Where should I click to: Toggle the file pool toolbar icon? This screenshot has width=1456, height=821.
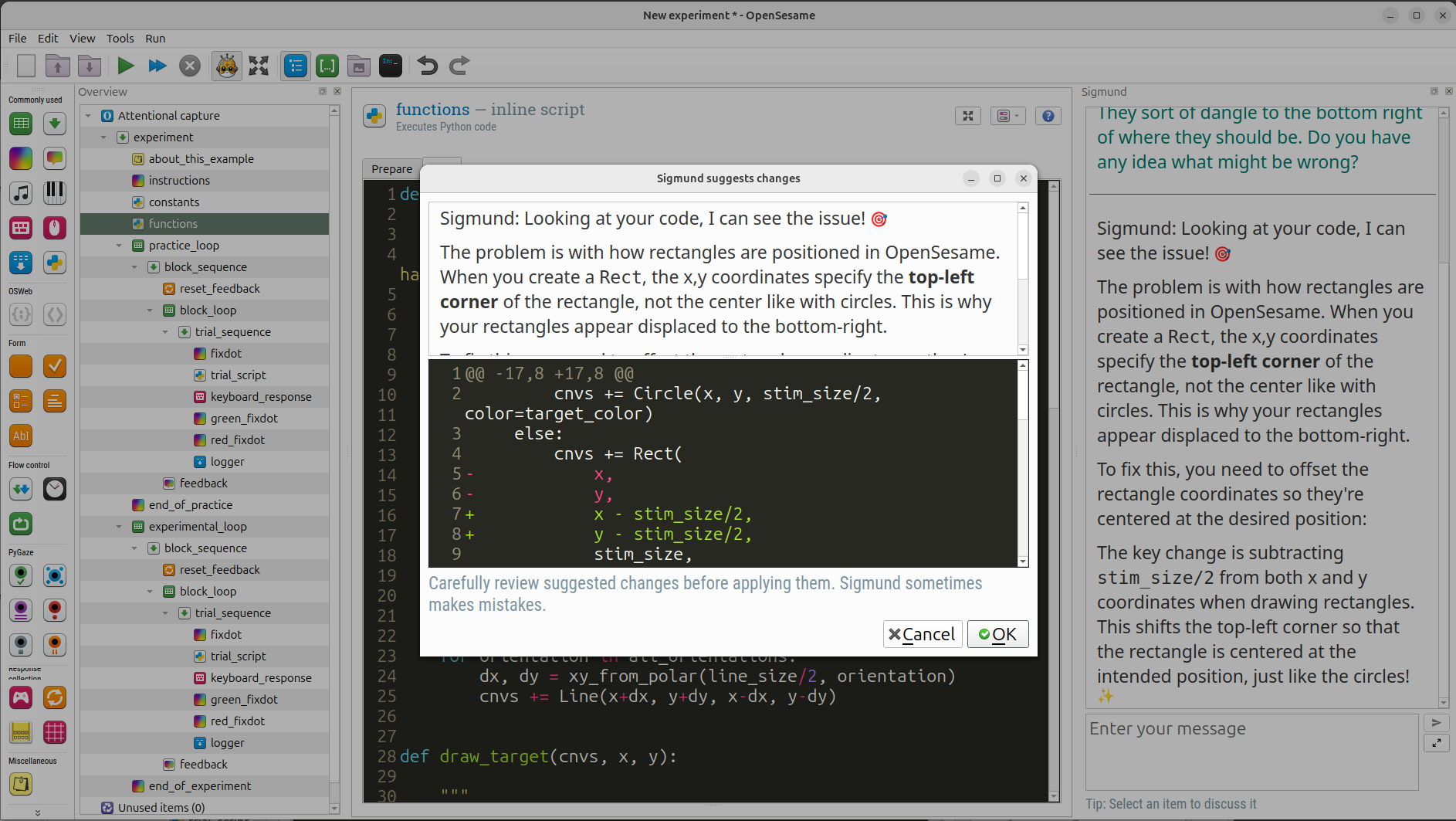click(359, 66)
